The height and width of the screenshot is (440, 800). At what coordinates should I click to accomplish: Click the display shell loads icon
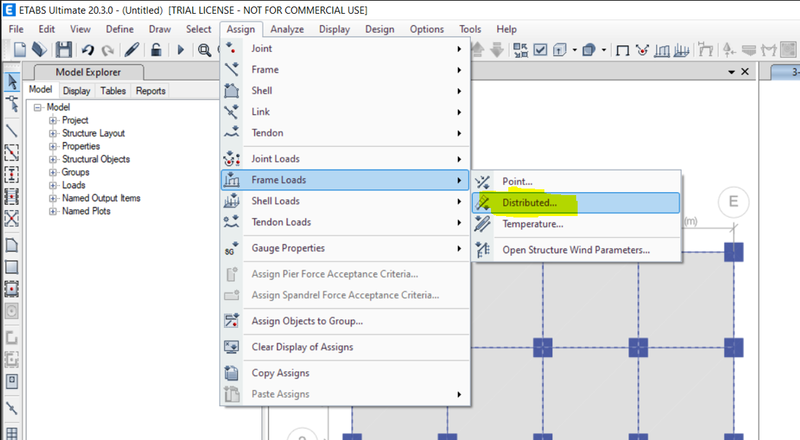pos(682,50)
